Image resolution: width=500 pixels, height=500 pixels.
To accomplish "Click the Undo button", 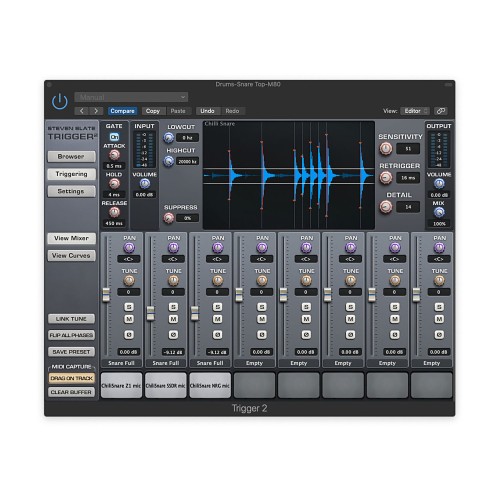I will coord(207,111).
